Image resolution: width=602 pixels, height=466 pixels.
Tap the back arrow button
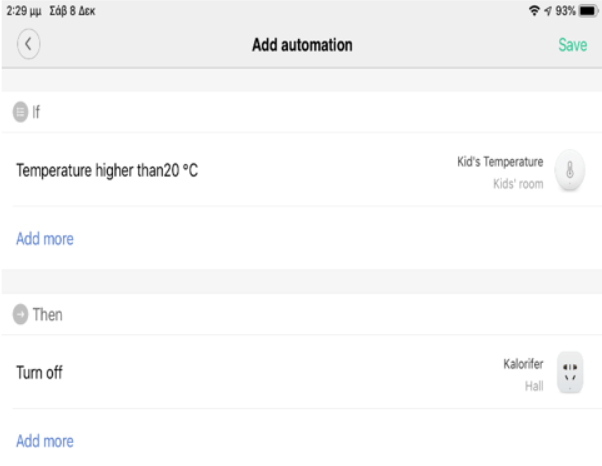pyautogui.click(x=28, y=45)
